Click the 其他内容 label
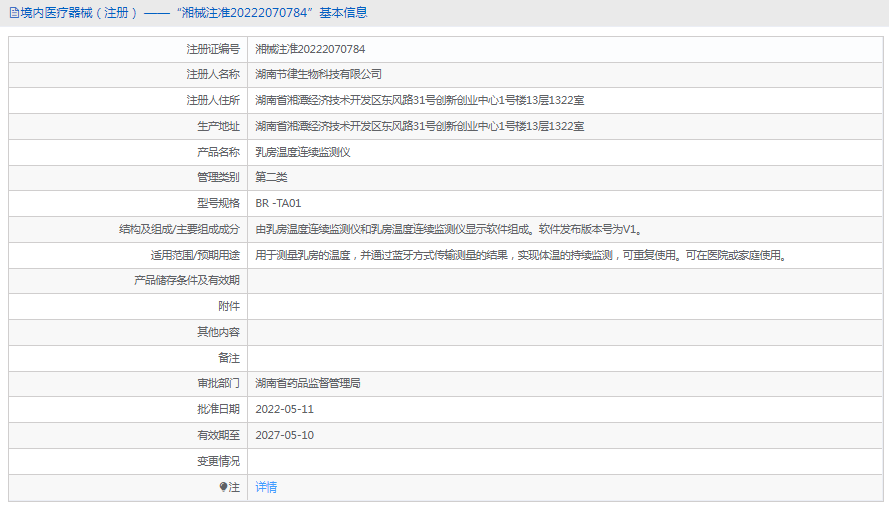Screen dimensions: 889x507 pyautogui.click(x=218, y=332)
